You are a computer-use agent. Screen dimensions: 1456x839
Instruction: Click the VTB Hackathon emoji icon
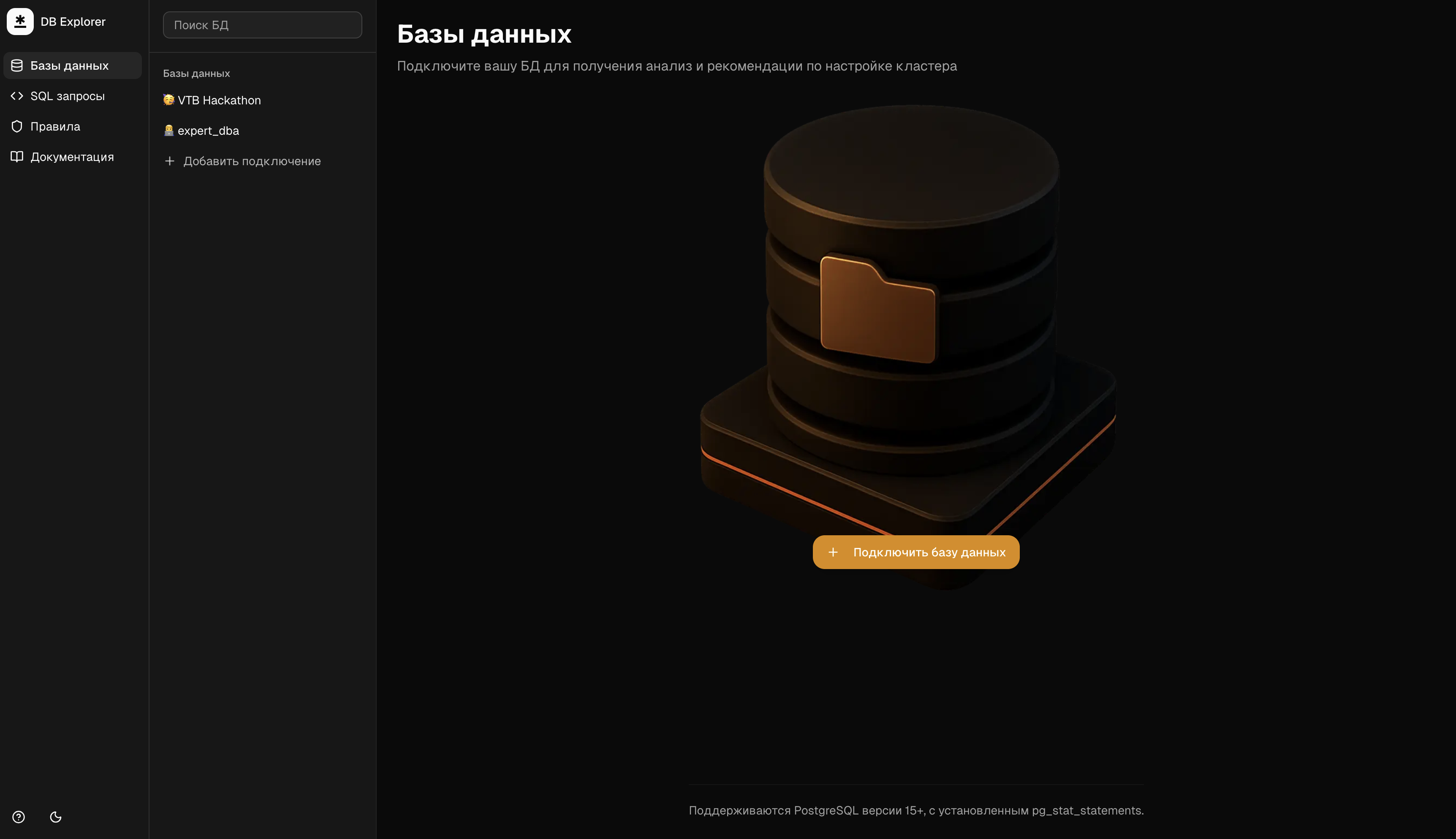coord(168,100)
